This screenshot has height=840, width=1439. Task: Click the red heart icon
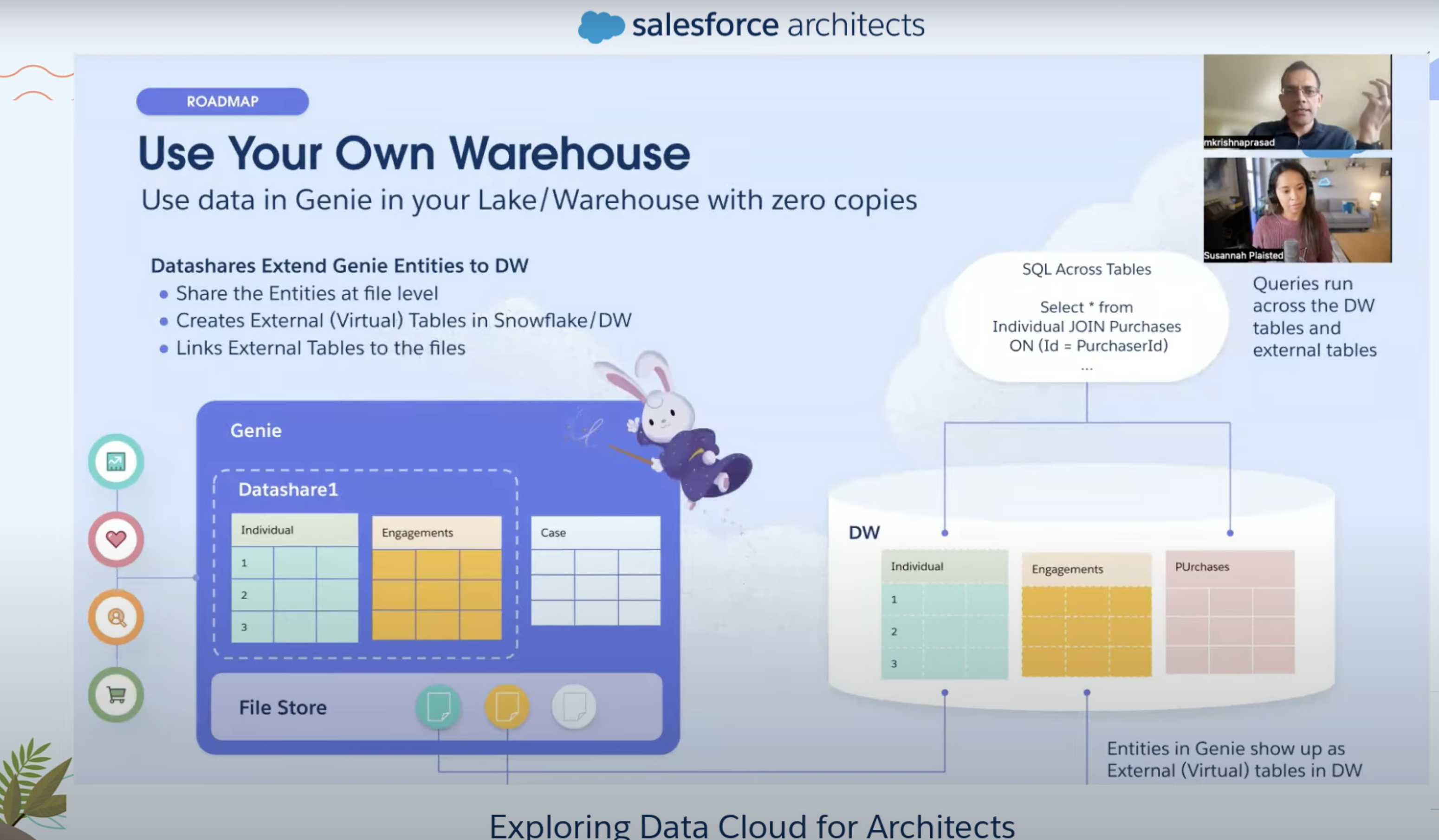point(116,539)
